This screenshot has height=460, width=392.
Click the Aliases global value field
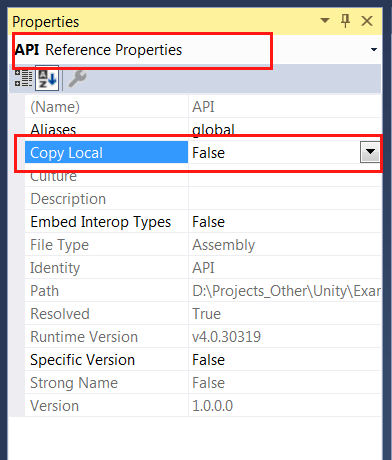click(x=285, y=129)
